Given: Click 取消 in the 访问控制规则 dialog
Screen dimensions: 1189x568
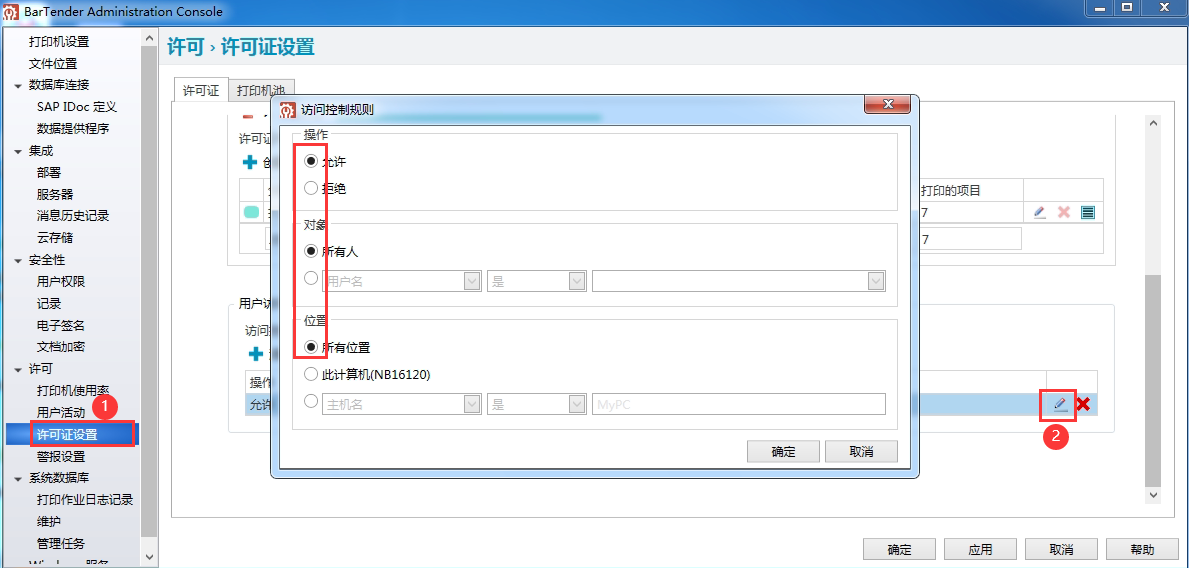Looking at the screenshot, I should [860, 452].
